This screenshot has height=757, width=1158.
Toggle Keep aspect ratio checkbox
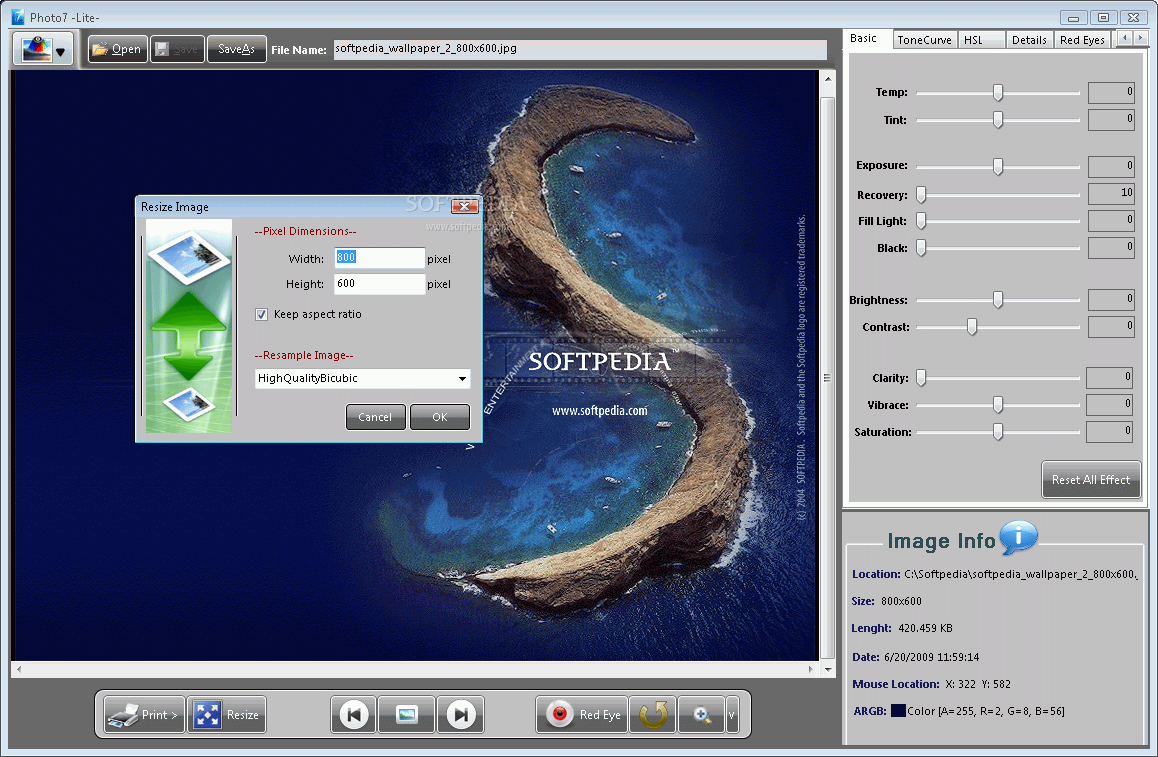(261, 315)
